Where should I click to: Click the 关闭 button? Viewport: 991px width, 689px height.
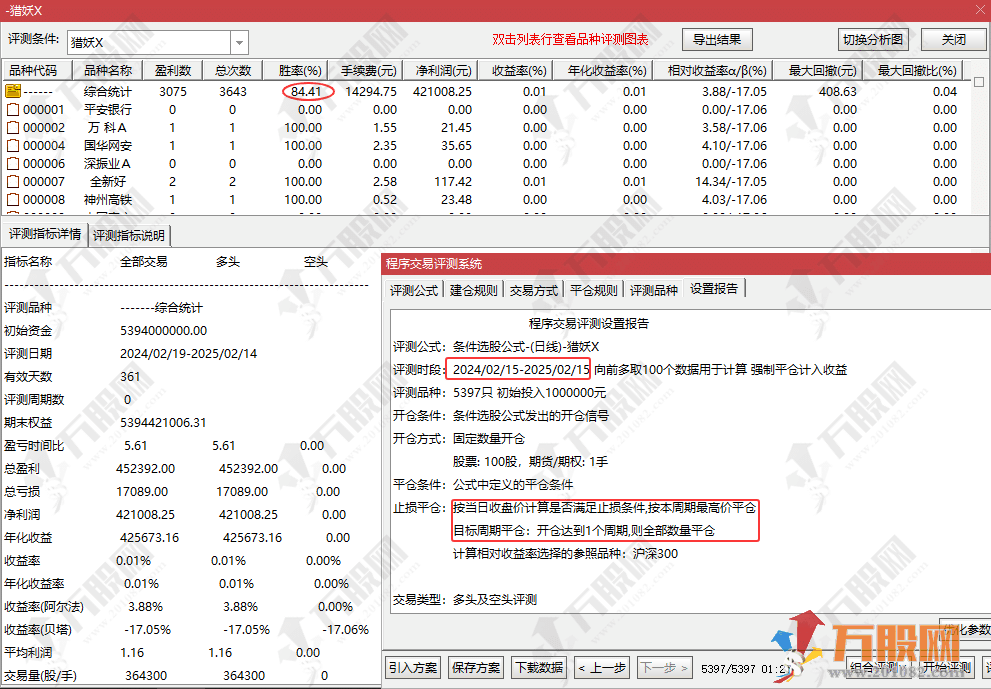tap(954, 39)
